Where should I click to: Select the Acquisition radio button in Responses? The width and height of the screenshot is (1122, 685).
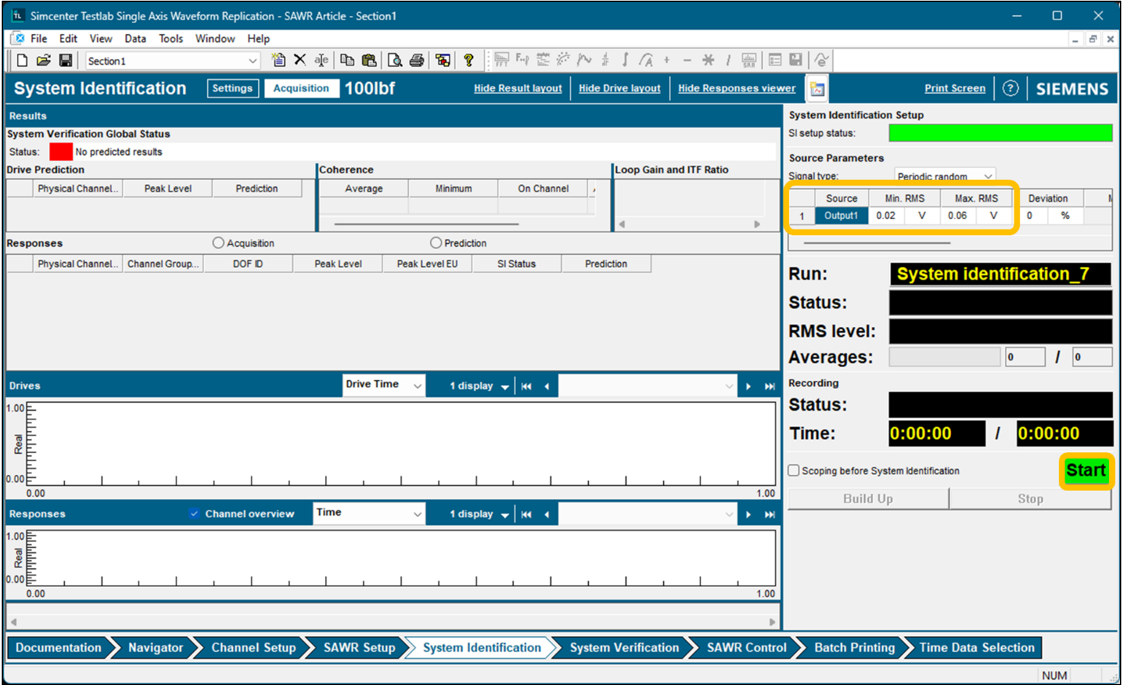[219, 243]
